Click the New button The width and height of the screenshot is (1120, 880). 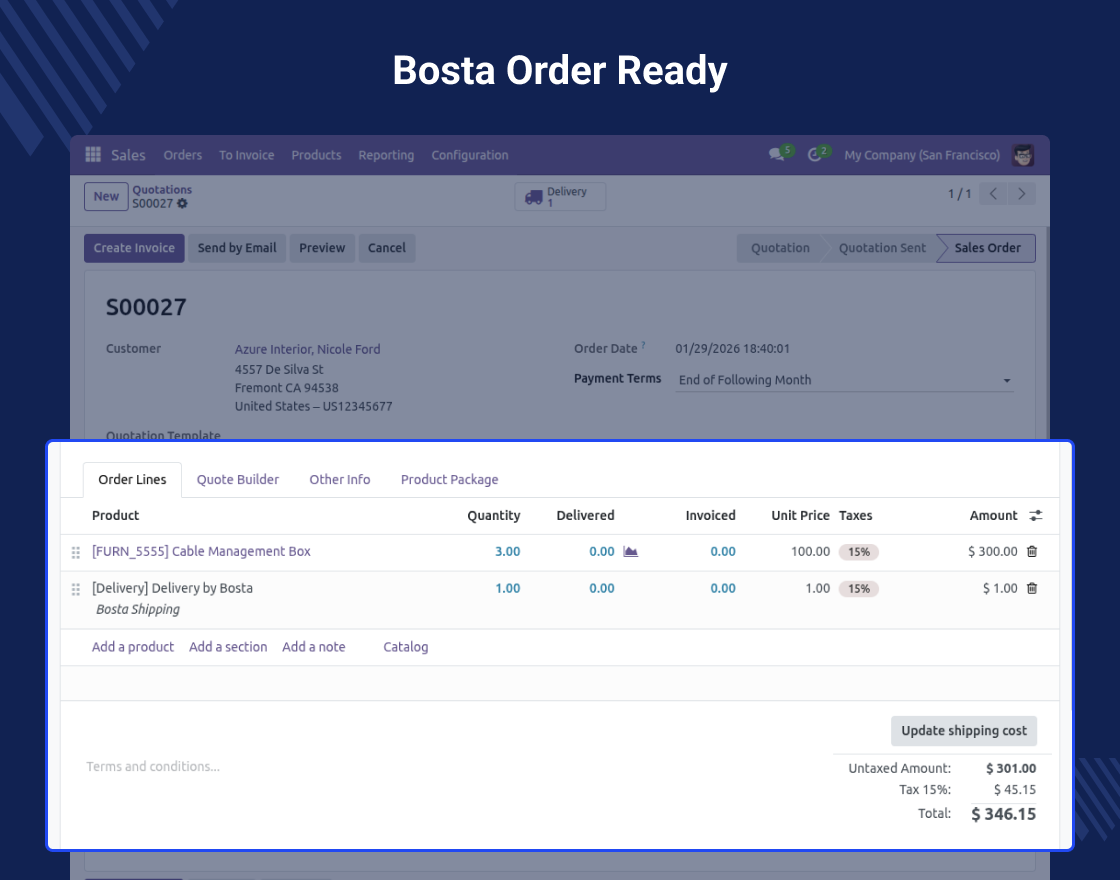(106, 196)
